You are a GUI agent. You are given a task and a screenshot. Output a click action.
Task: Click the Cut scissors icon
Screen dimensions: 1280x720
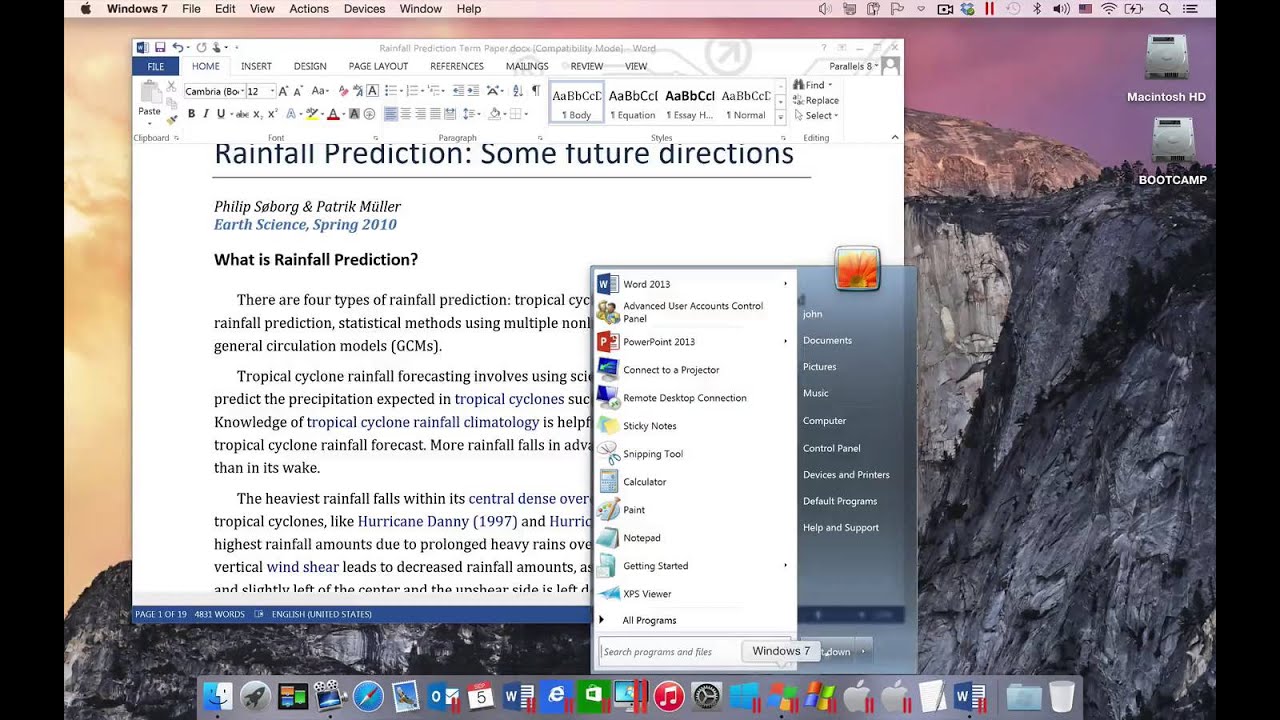tap(171, 87)
